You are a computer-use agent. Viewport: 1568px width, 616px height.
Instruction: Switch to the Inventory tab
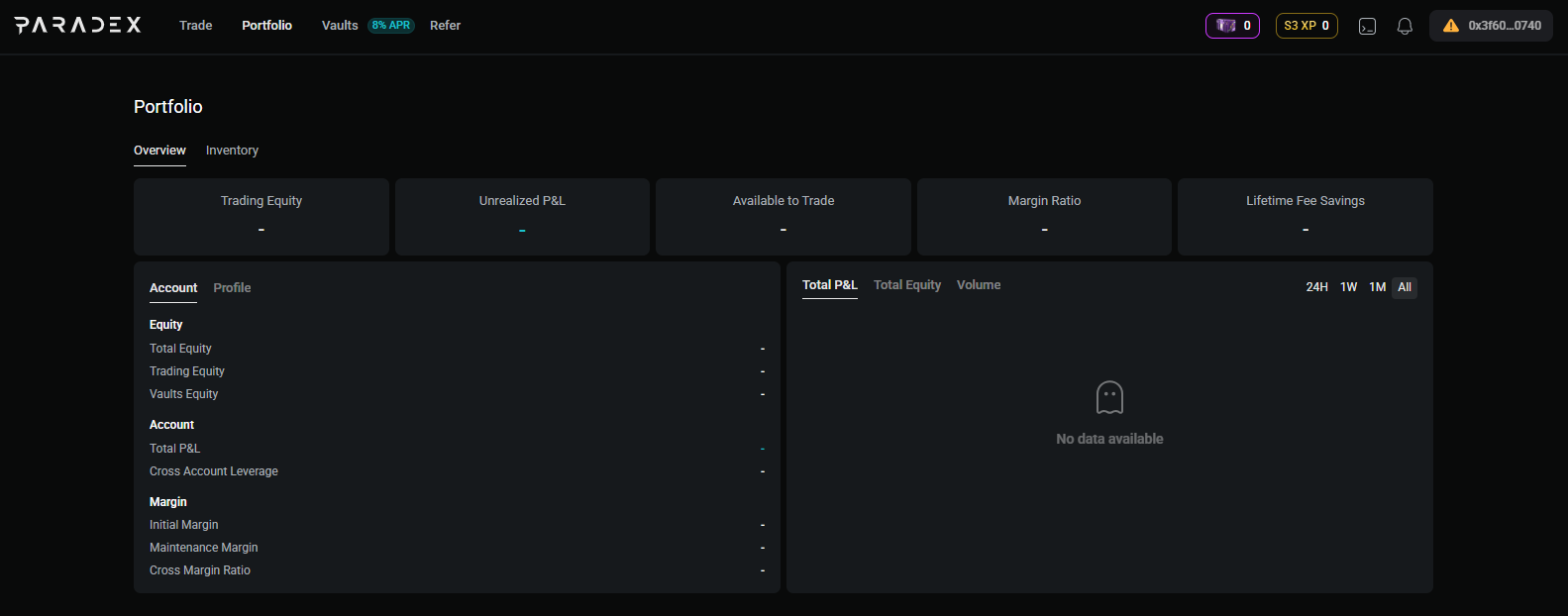232,151
